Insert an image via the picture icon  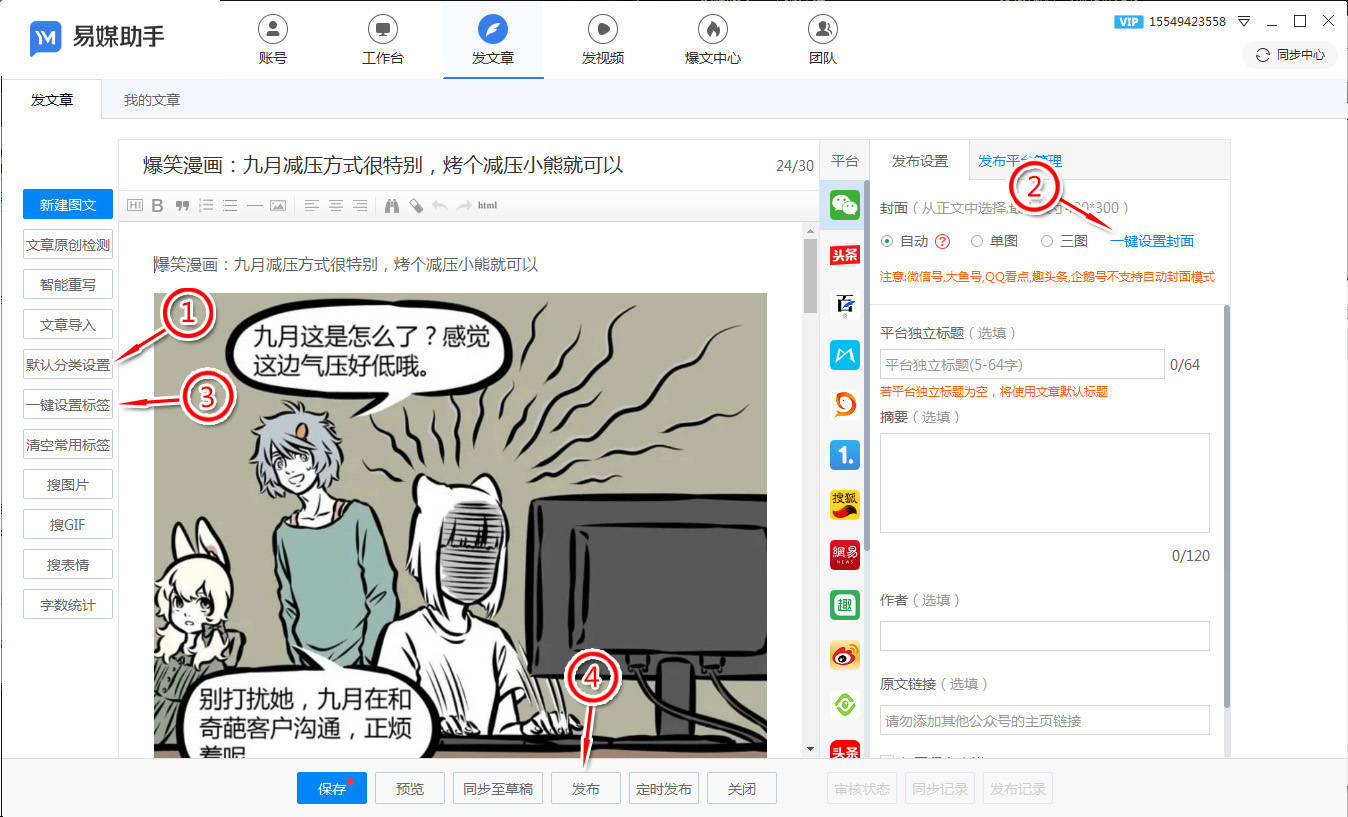click(x=278, y=206)
